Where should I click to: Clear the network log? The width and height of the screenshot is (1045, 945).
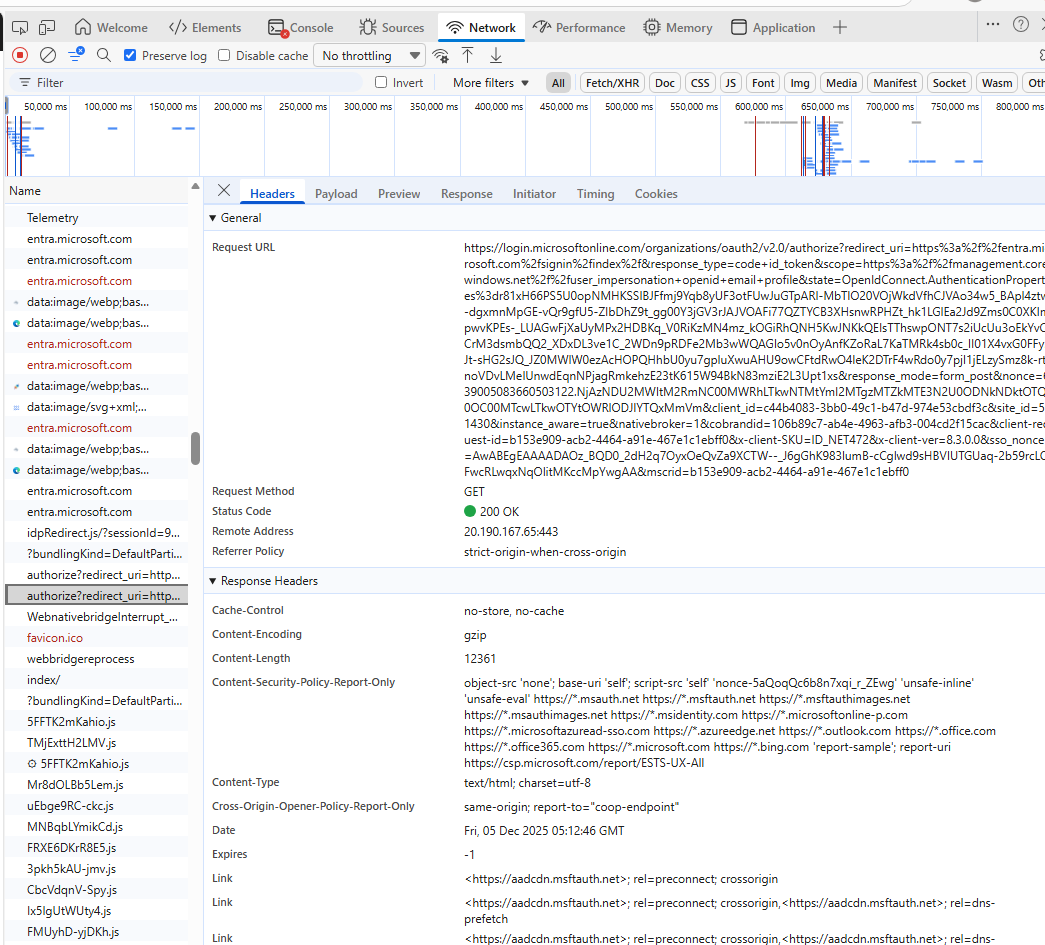coord(48,56)
